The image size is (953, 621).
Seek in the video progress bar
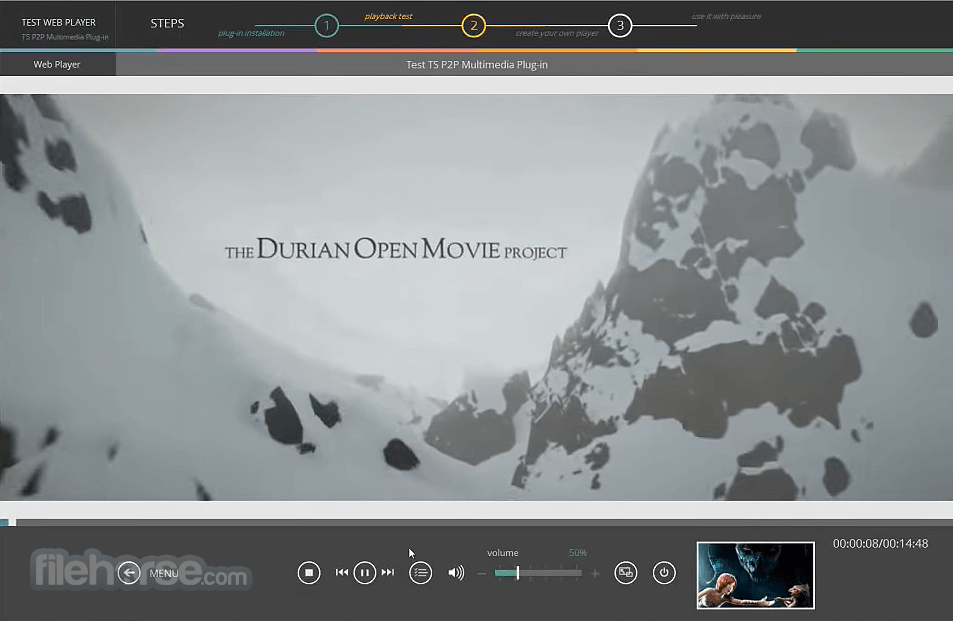coord(476,522)
